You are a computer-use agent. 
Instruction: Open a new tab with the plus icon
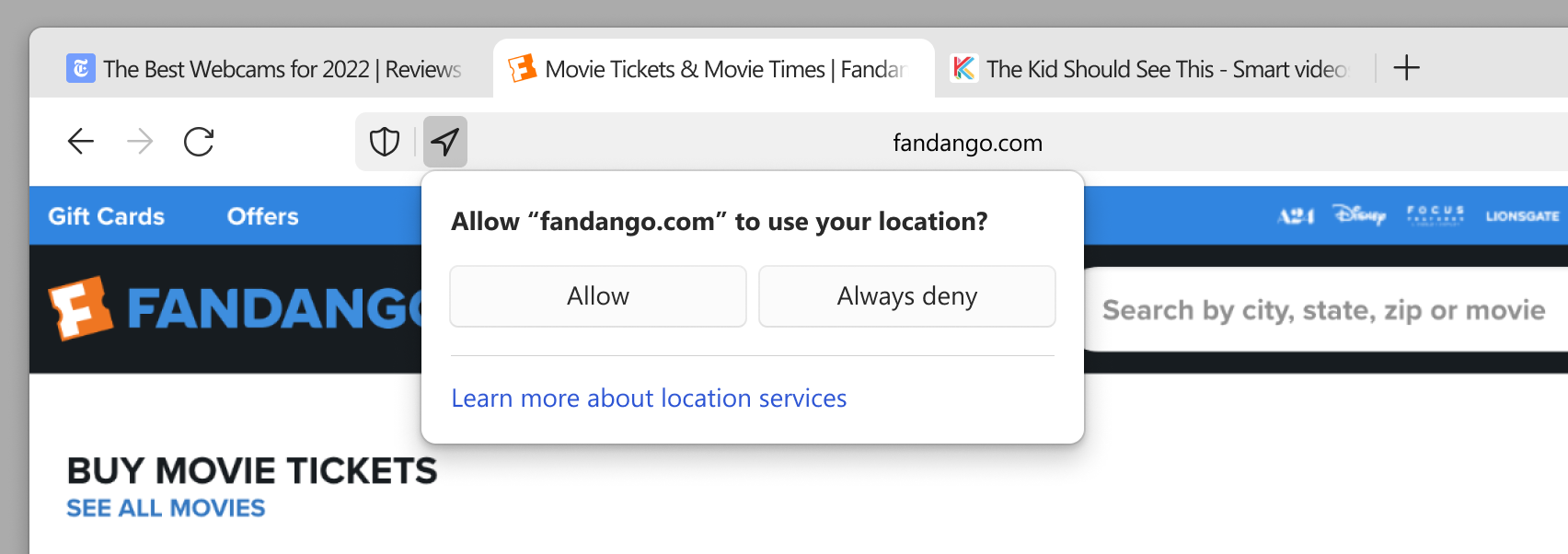[x=1407, y=68]
